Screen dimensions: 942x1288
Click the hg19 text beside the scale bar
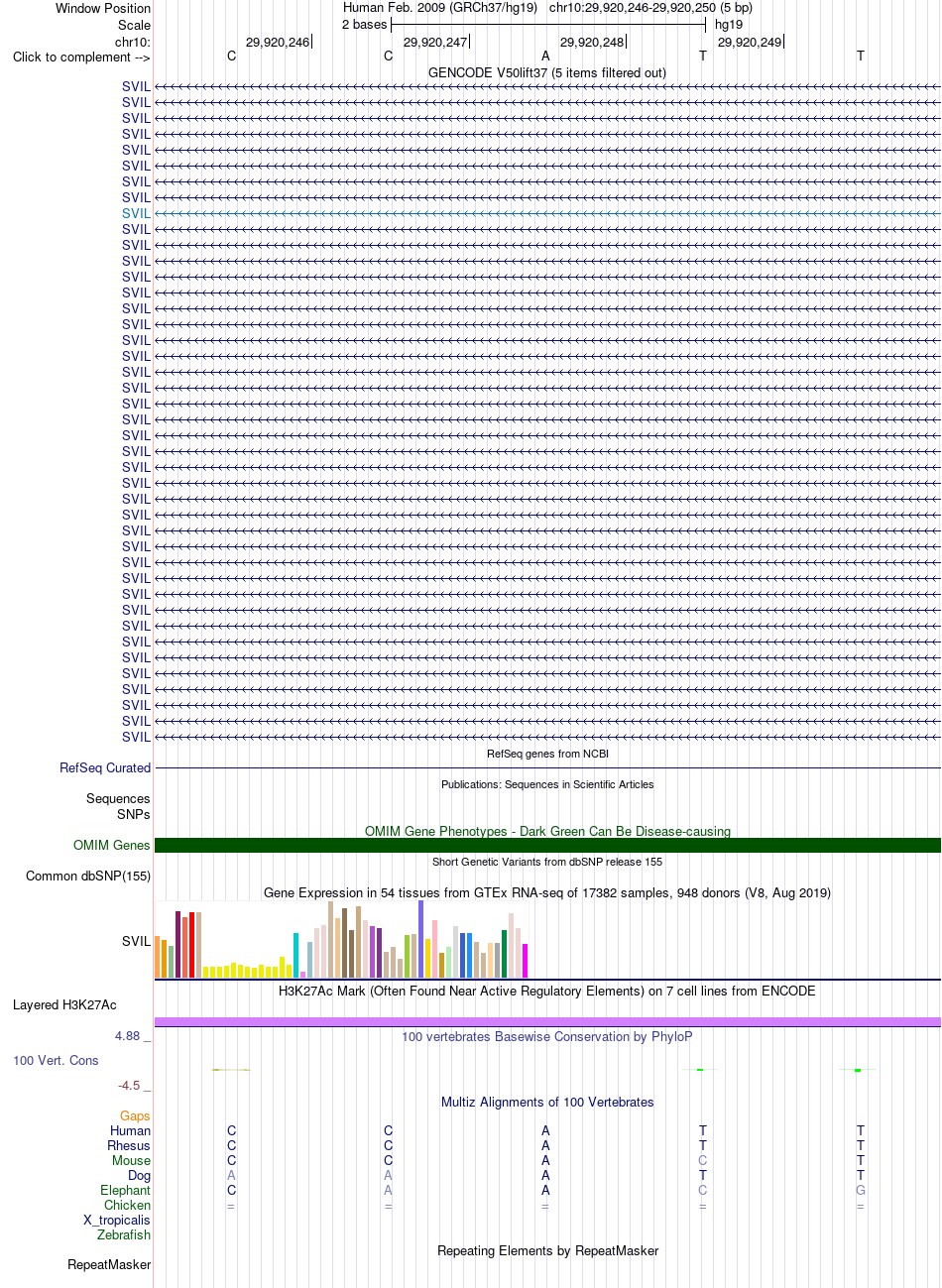[729, 25]
